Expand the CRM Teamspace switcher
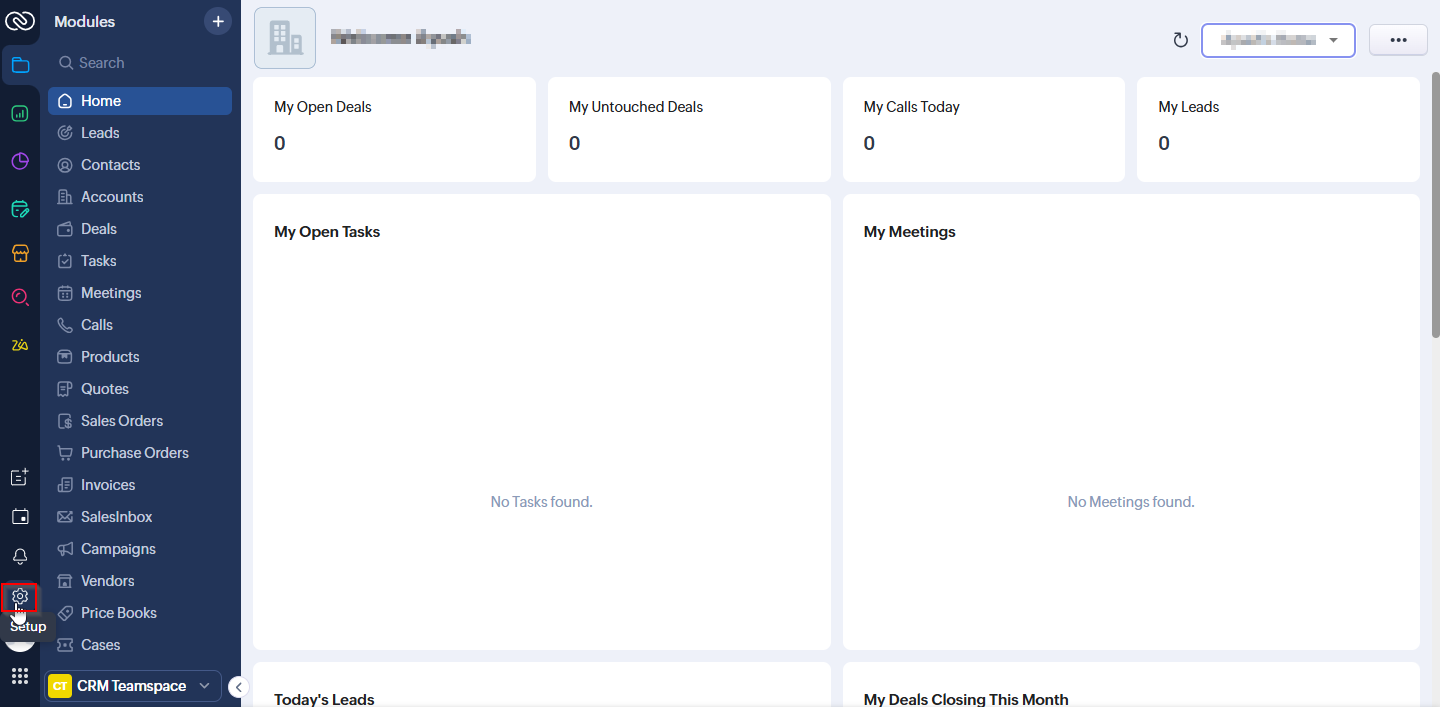Image resolution: width=1440 pixels, height=707 pixels. (x=134, y=686)
